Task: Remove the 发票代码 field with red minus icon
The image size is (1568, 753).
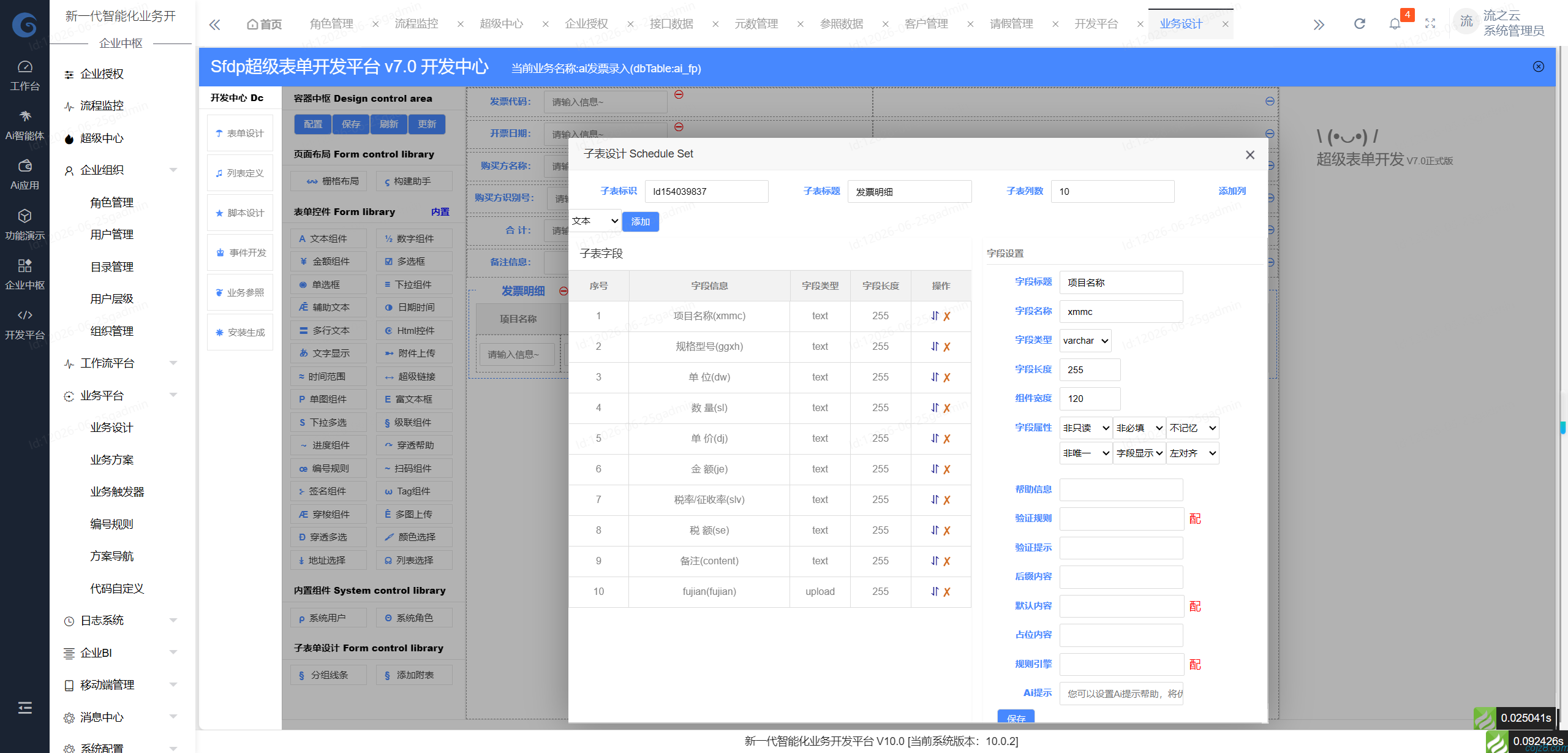Action: pyautogui.click(x=679, y=94)
